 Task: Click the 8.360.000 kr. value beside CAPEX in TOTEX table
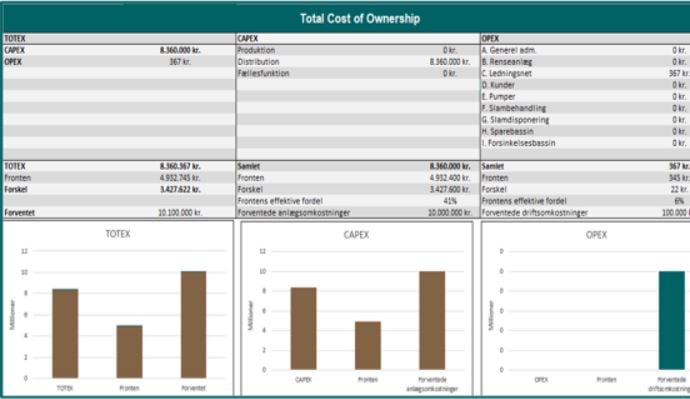[x=180, y=50]
